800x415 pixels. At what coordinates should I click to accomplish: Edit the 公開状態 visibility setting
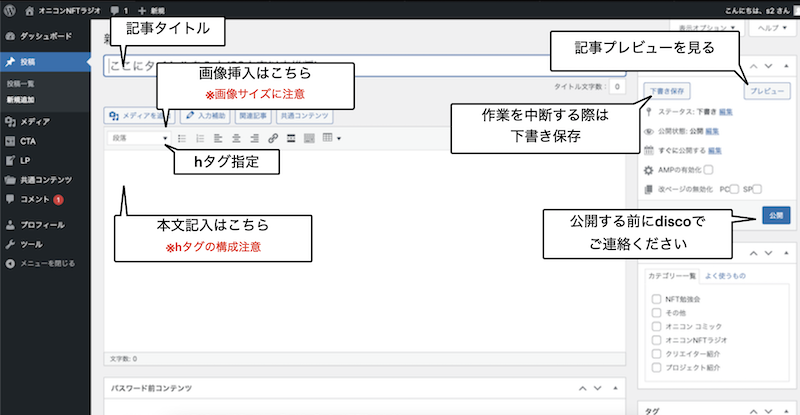[712, 131]
